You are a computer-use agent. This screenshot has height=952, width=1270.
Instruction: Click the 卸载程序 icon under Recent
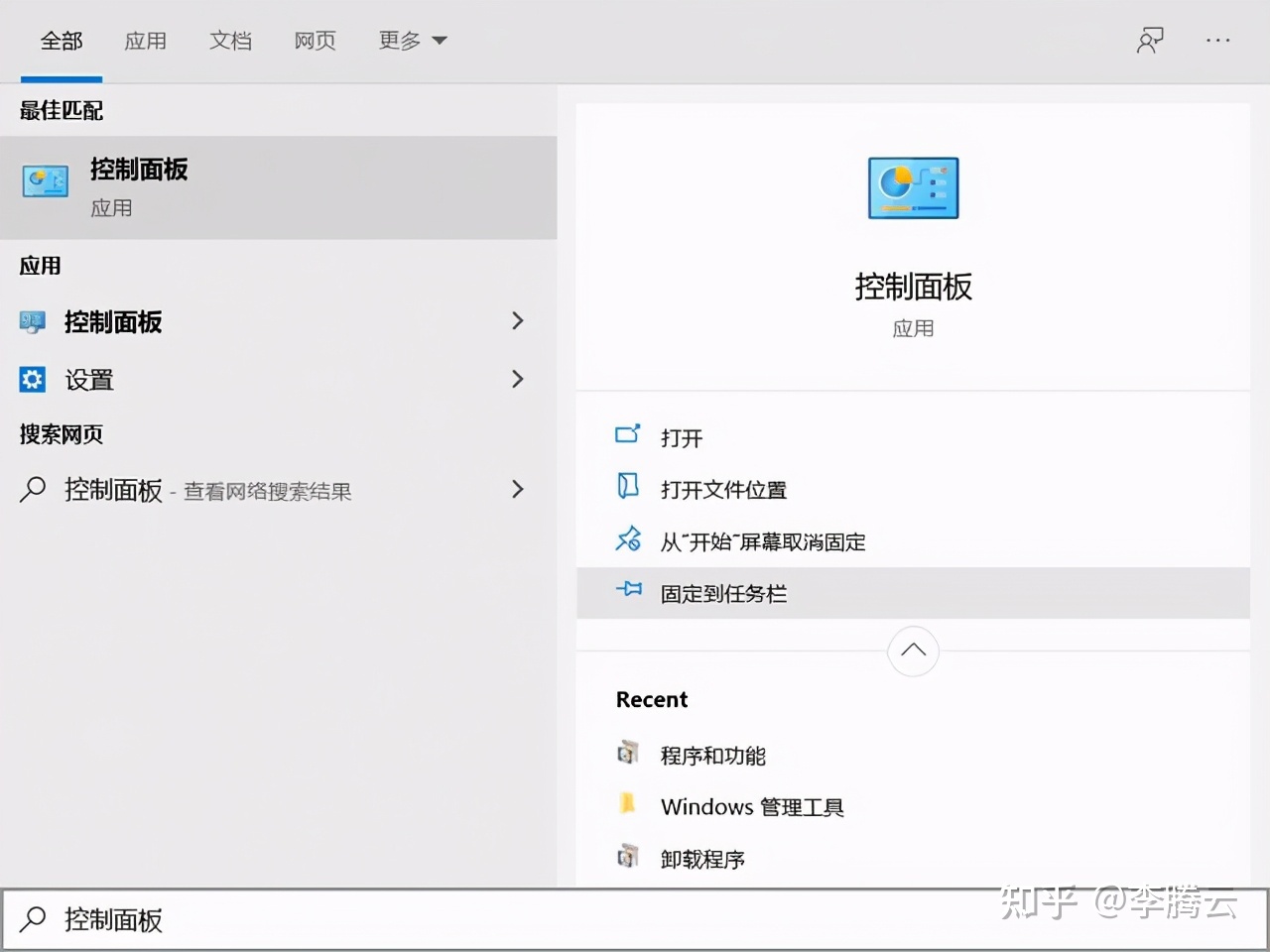point(627,857)
